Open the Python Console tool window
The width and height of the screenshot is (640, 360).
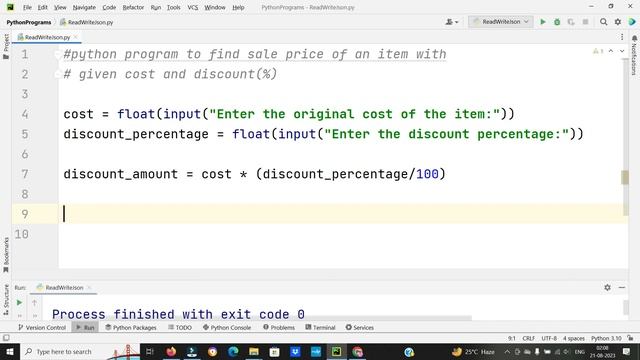[227, 327]
